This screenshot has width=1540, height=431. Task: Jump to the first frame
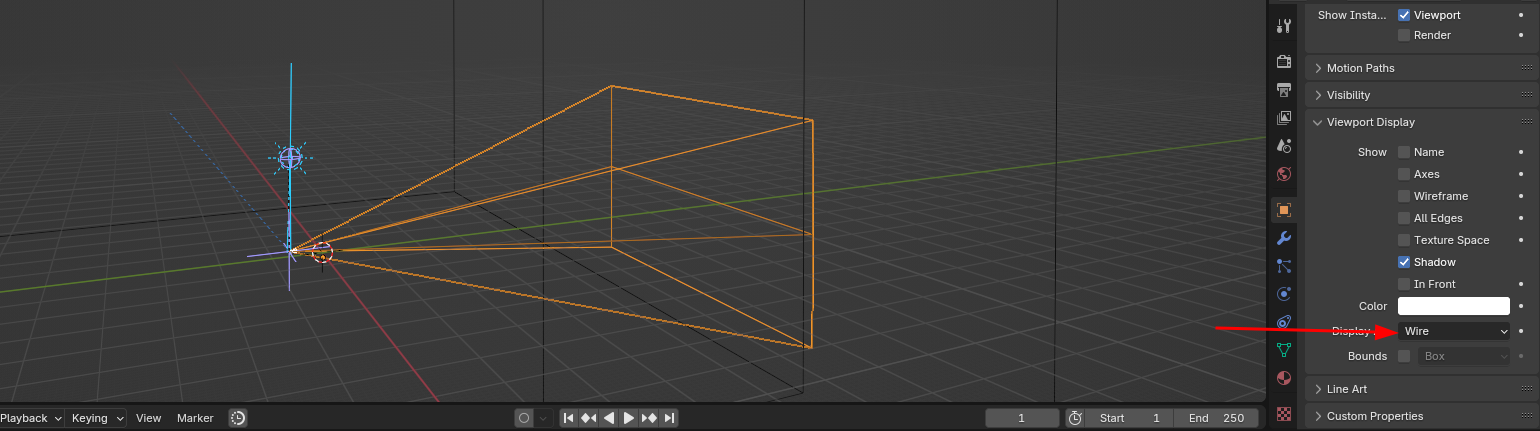click(569, 418)
